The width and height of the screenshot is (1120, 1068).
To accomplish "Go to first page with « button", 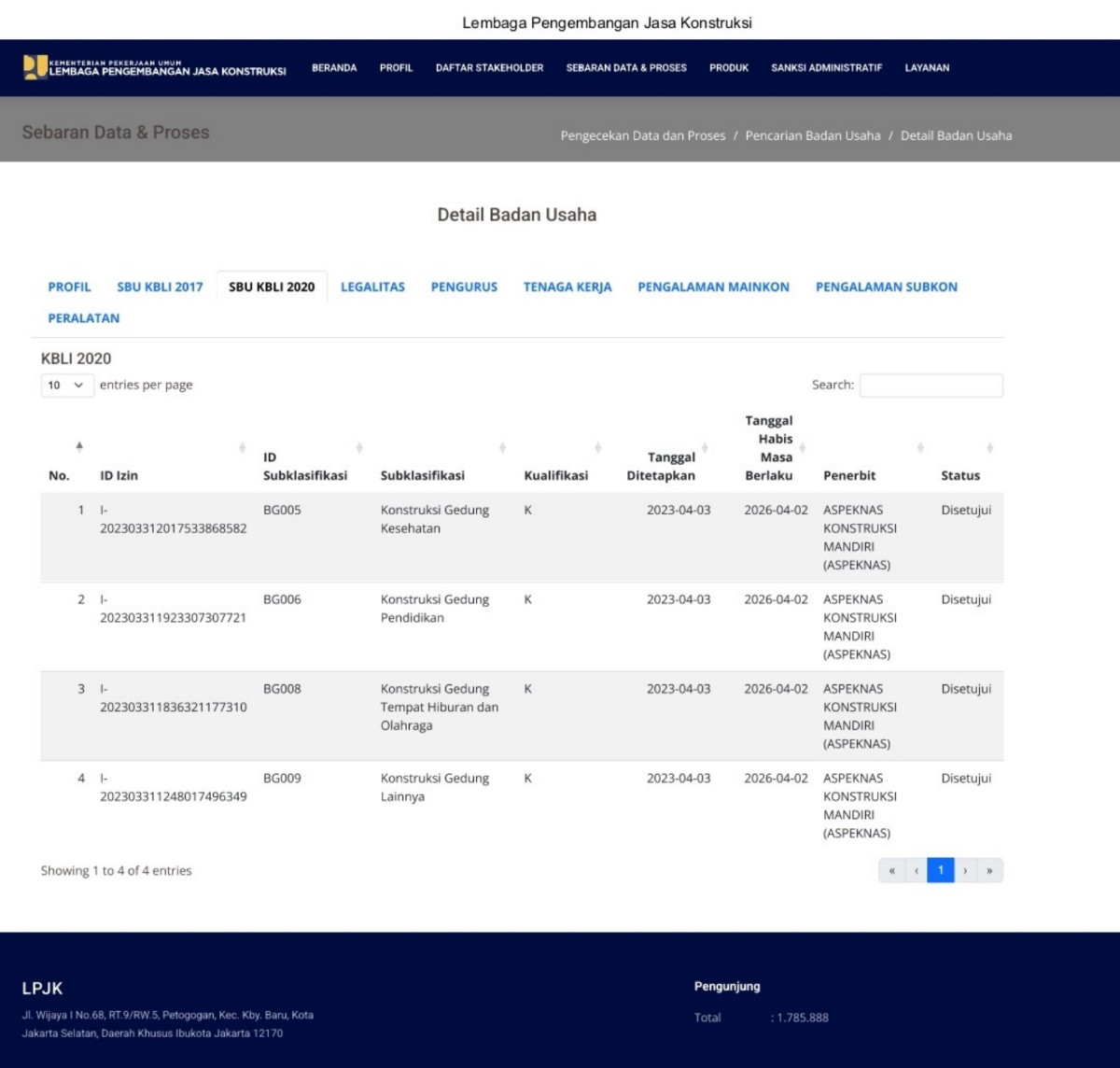I will point(891,870).
